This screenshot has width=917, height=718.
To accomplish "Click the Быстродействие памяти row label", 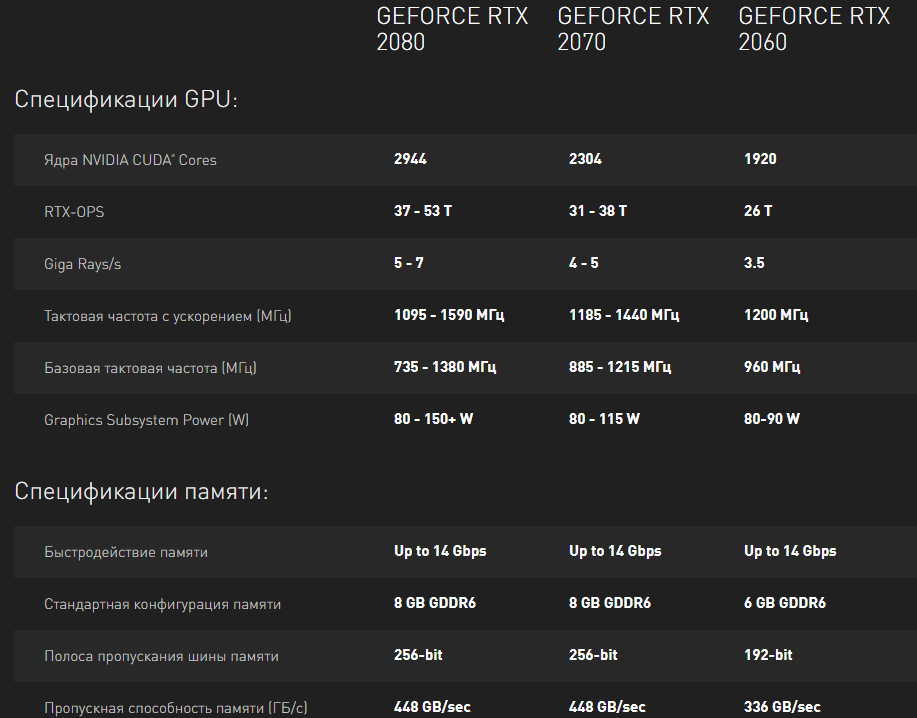I will [x=126, y=552].
